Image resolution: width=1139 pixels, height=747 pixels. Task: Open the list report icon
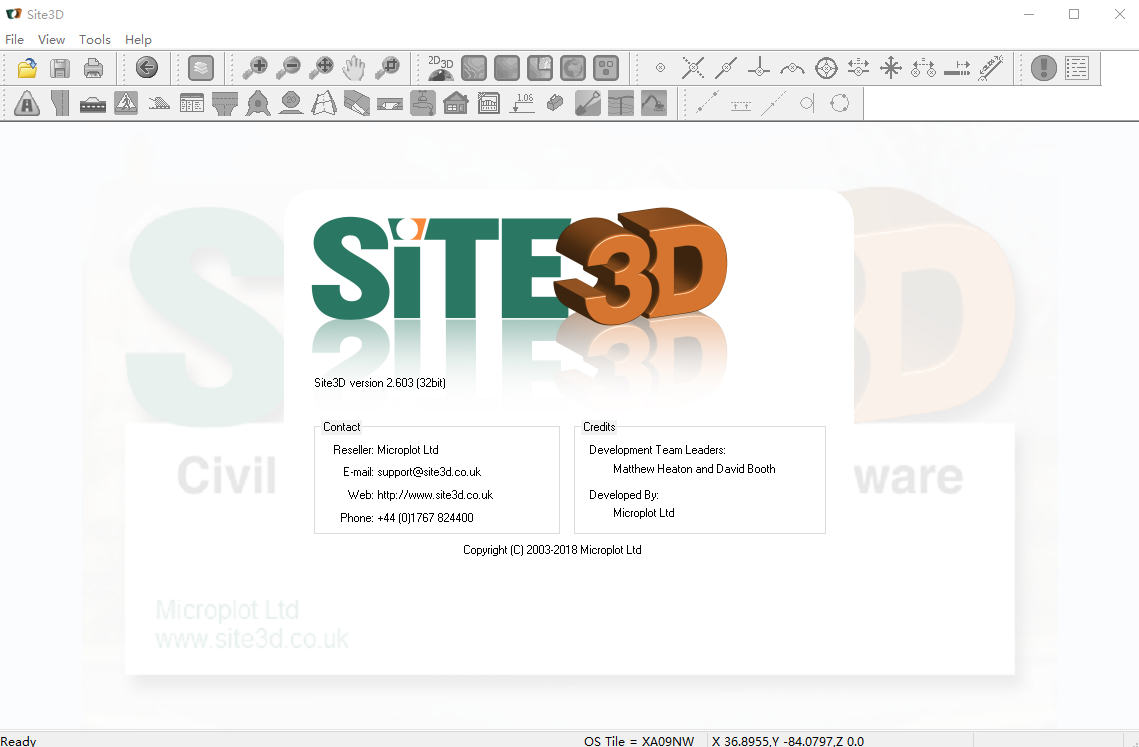point(1077,68)
